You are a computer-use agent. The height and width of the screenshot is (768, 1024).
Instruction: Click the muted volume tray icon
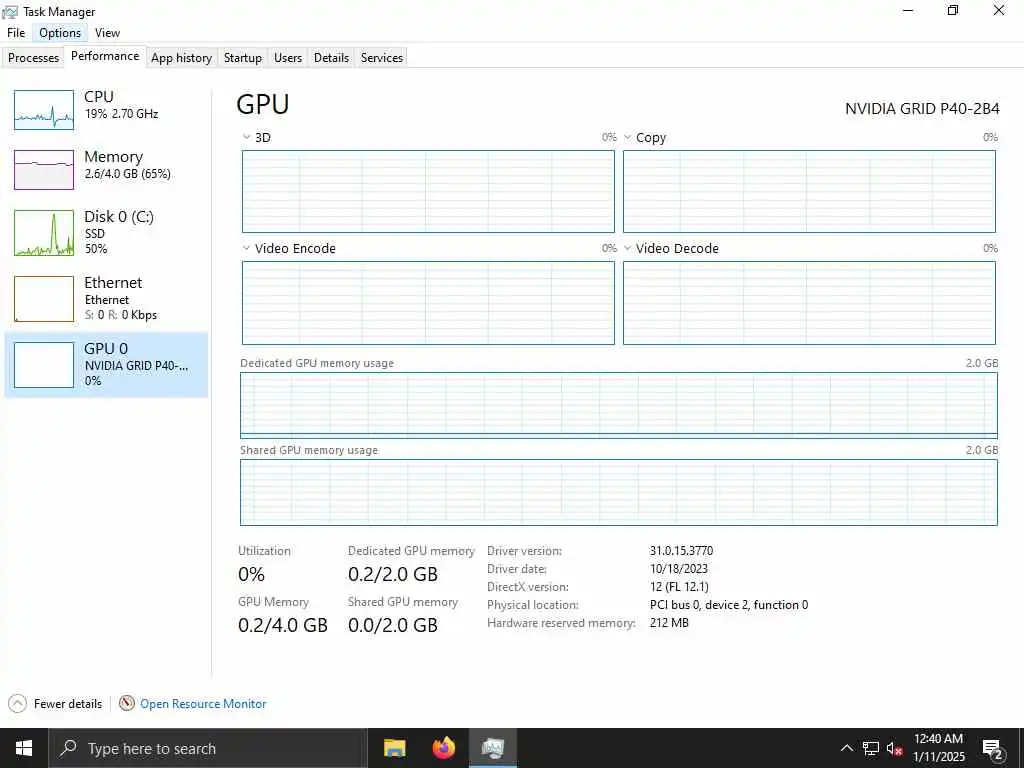coord(895,748)
